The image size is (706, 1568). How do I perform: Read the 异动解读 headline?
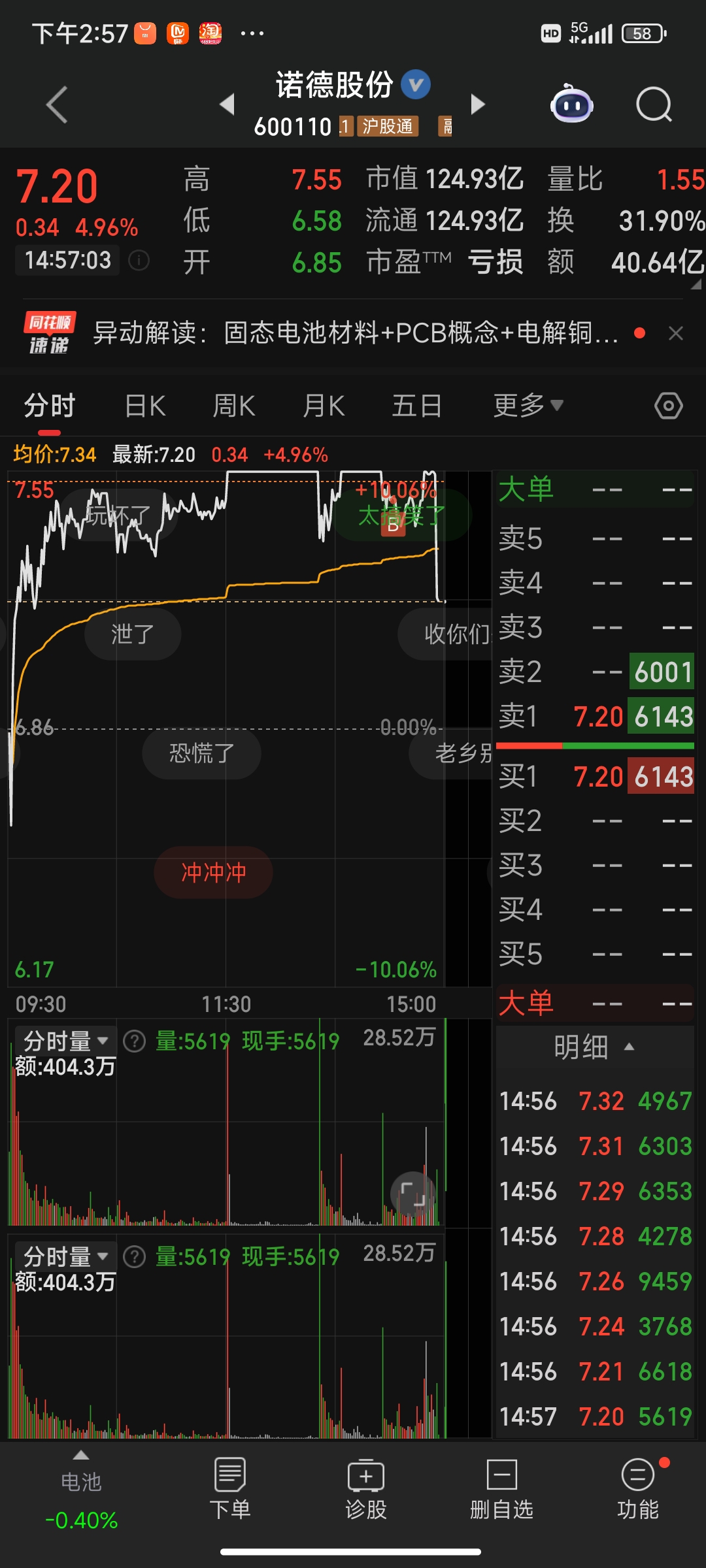pos(356,333)
